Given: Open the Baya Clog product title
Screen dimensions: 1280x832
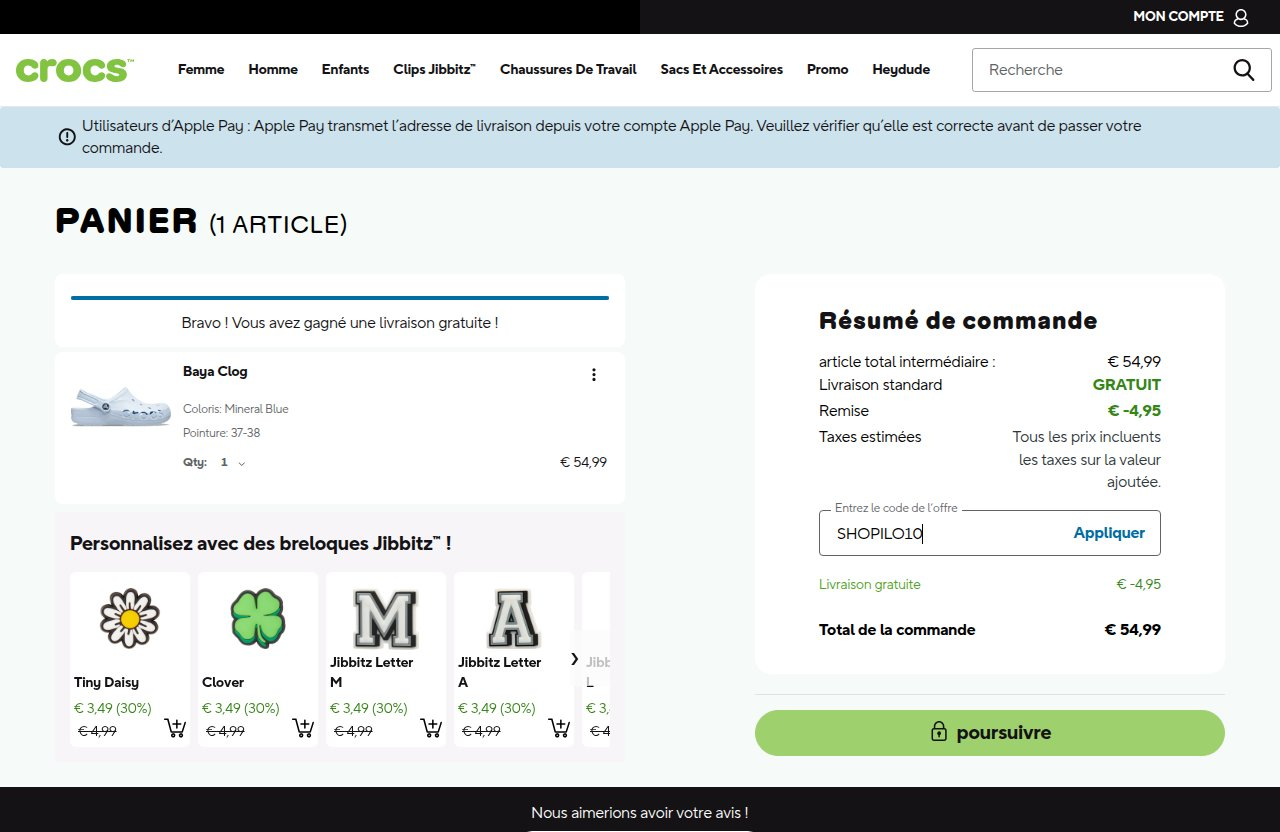Looking at the screenshot, I should 215,372.
